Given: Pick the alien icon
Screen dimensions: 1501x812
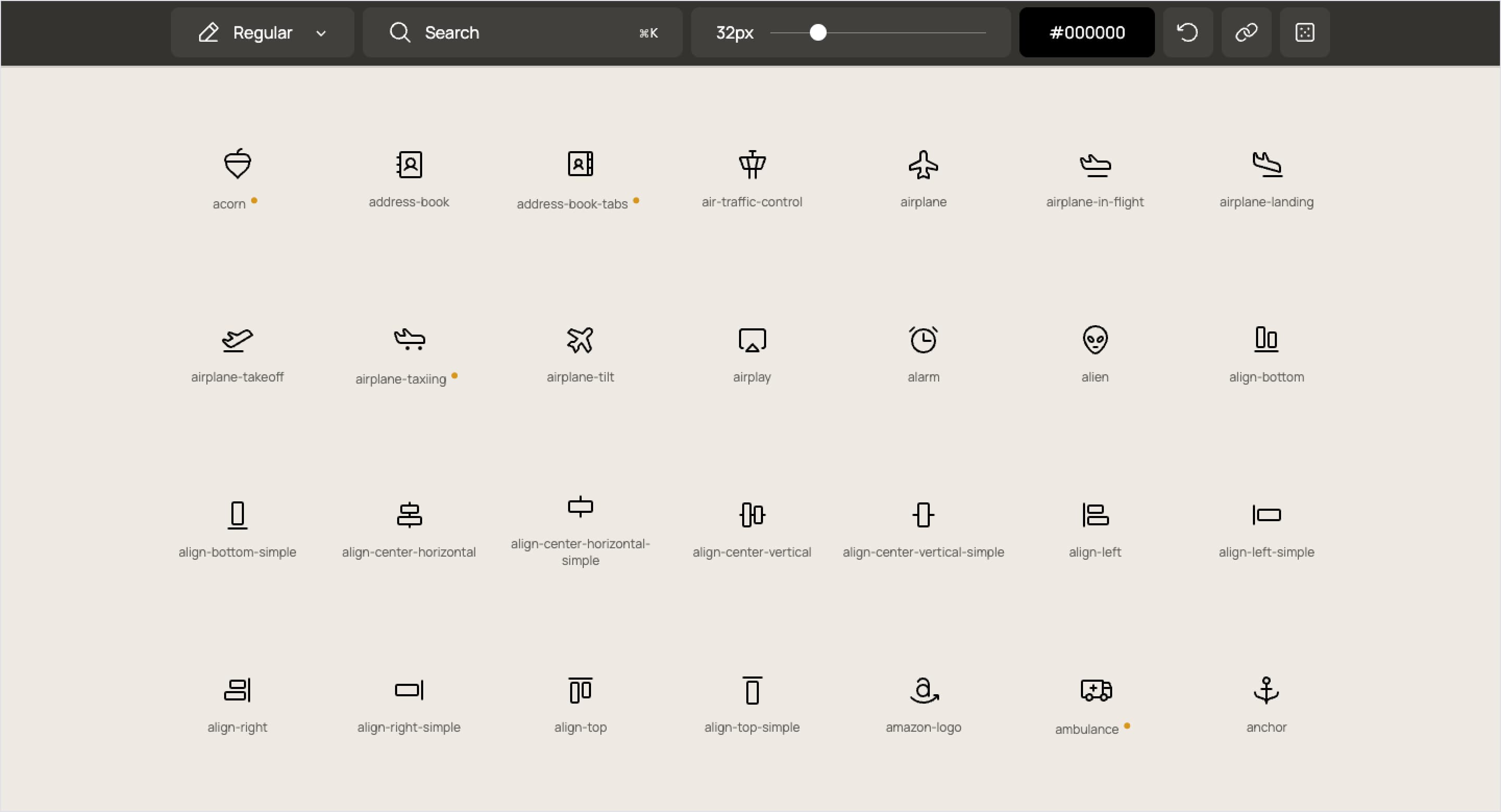Looking at the screenshot, I should click(x=1095, y=340).
